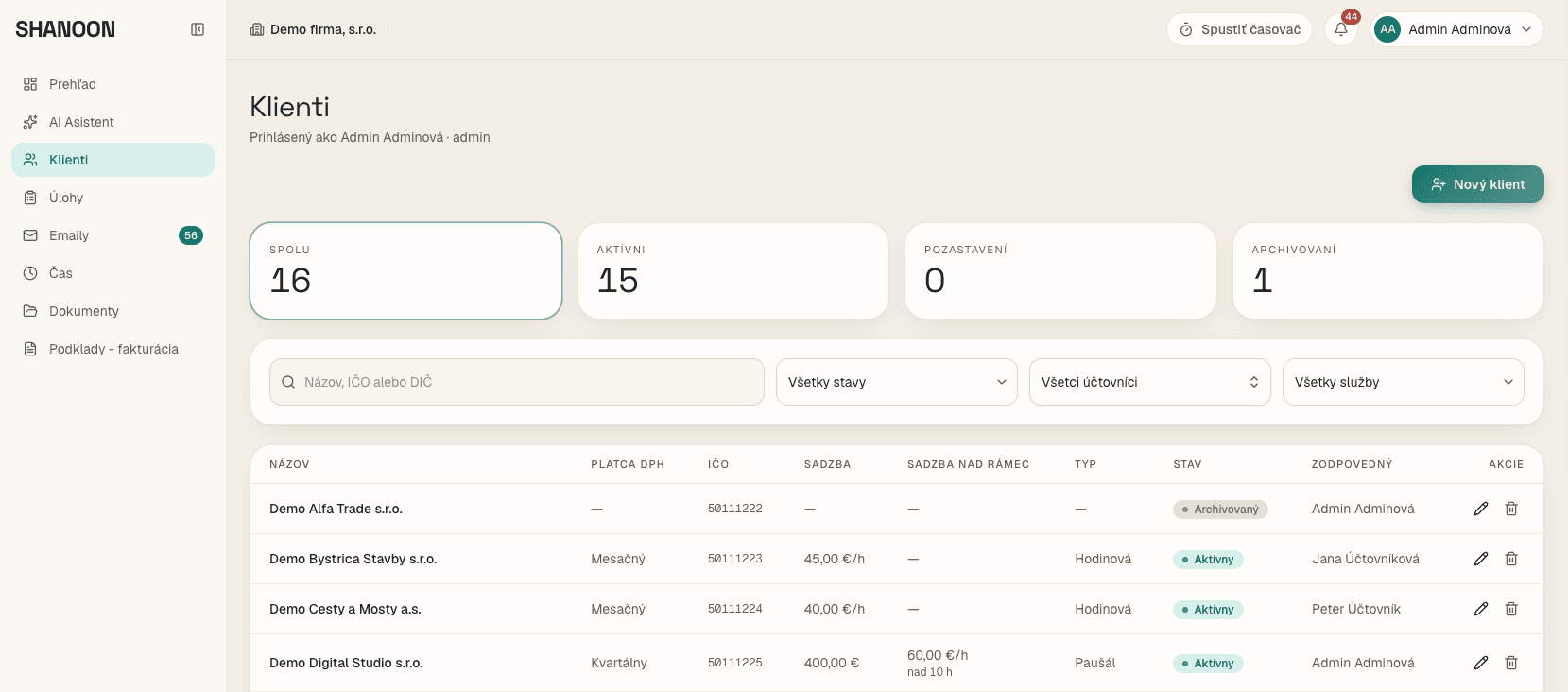This screenshot has width=1568, height=692.
Task: Open Emaily in the sidebar
Action: [x=113, y=235]
